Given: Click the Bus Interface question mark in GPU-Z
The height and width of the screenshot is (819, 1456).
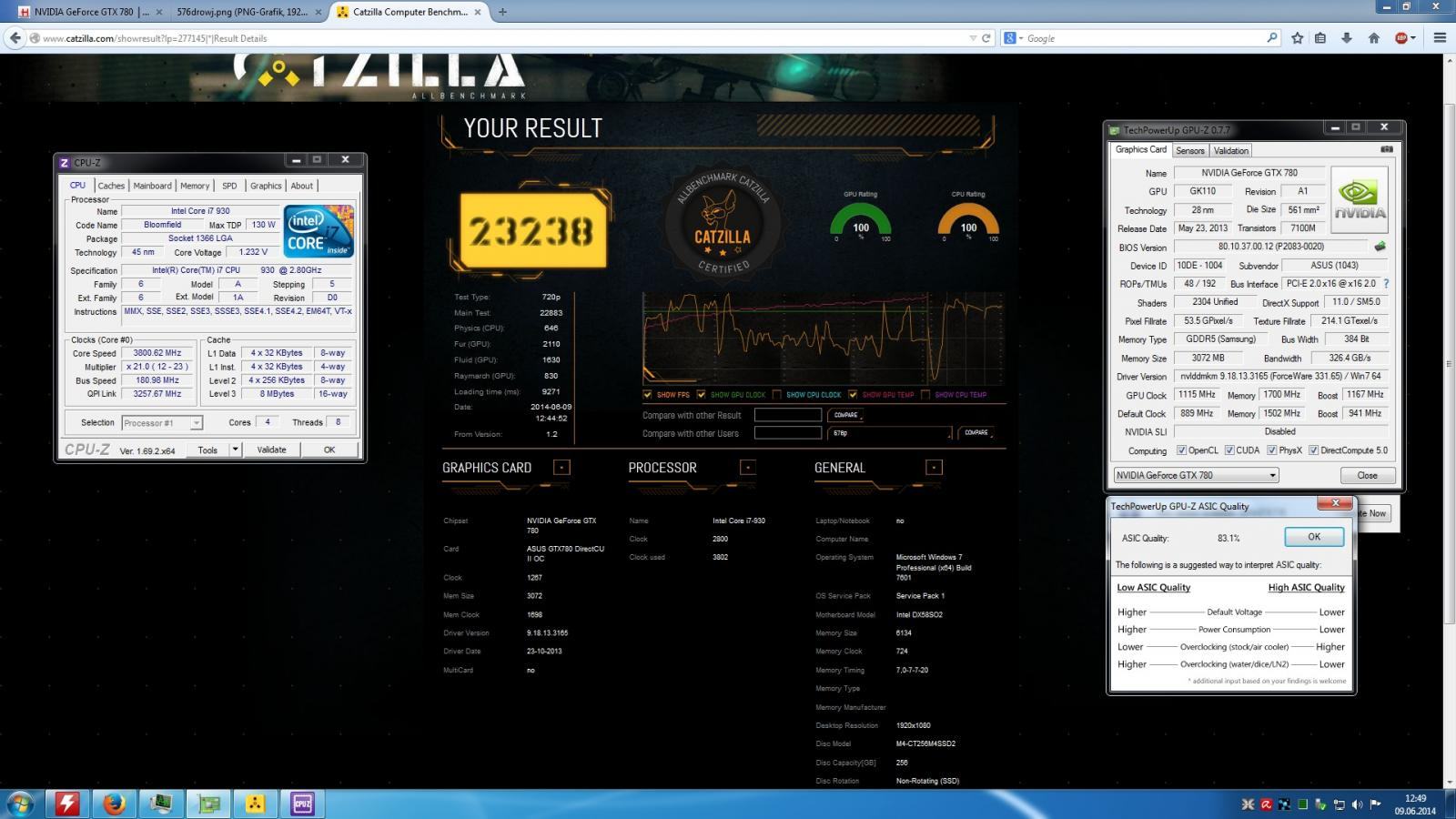Looking at the screenshot, I should tap(1386, 284).
